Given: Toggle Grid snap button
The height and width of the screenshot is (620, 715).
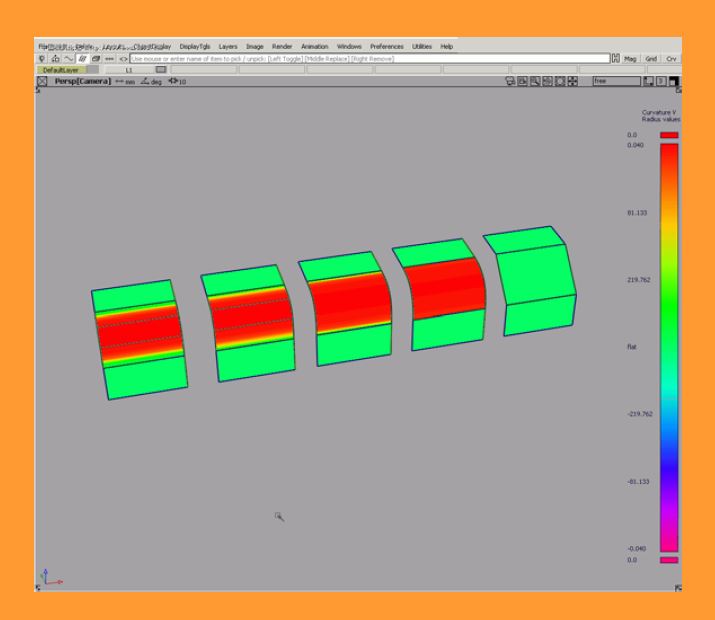Looking at the screenshot, I should pos(651,59).
